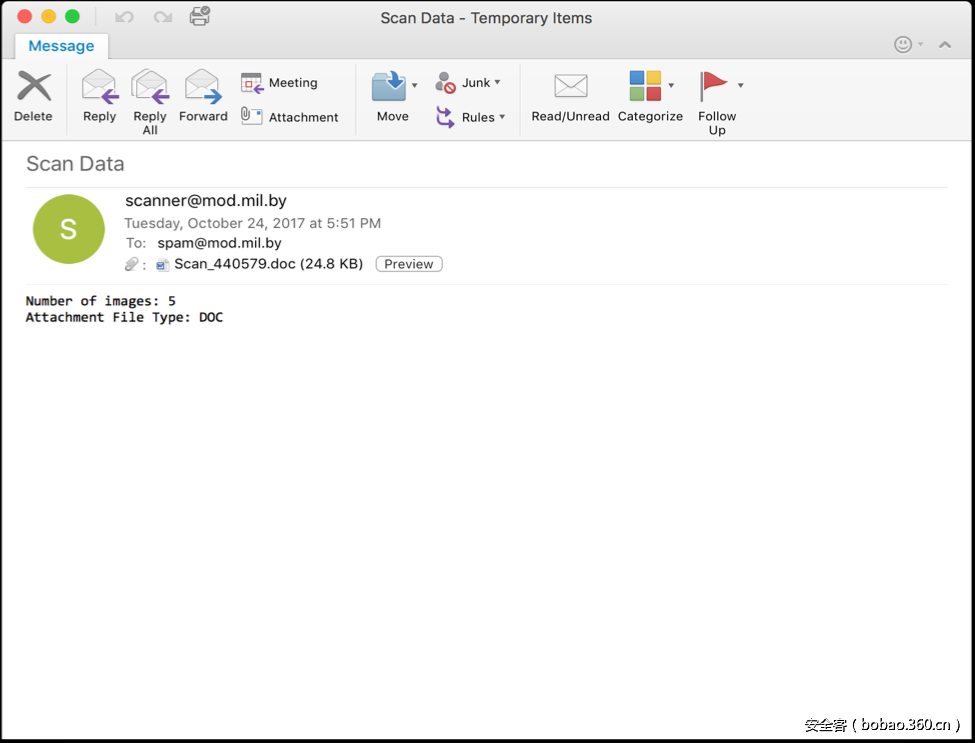975x743 pixels.
Task: Print the message using printer icon
Action: pos(200,17)
